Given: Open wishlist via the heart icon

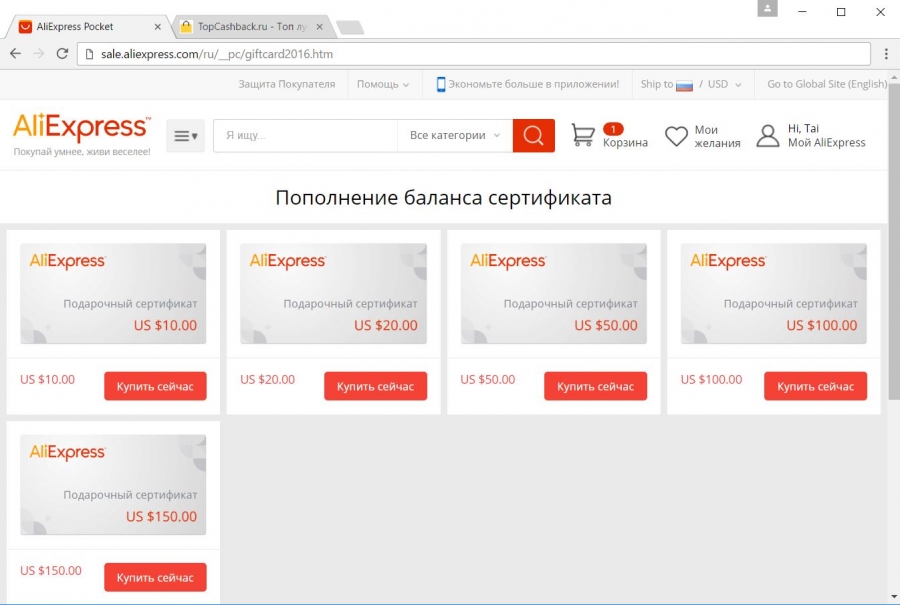Looking at the screenshot, I should (x=676, y=136).
